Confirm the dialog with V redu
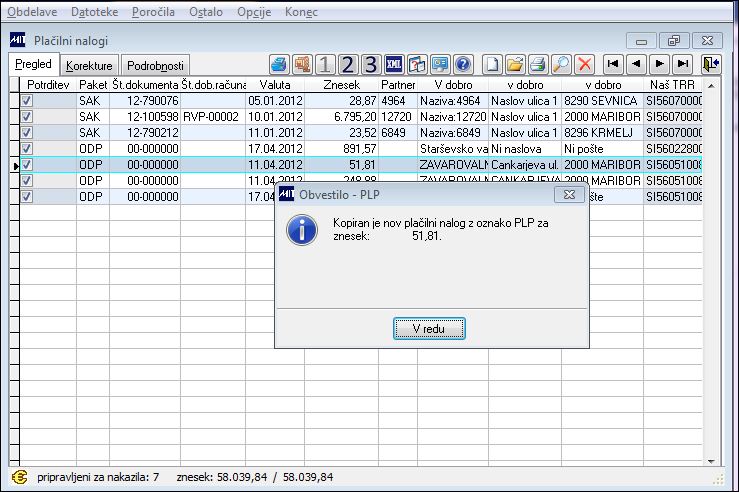Viewport: 739px width, 492px height. point(429,328)
